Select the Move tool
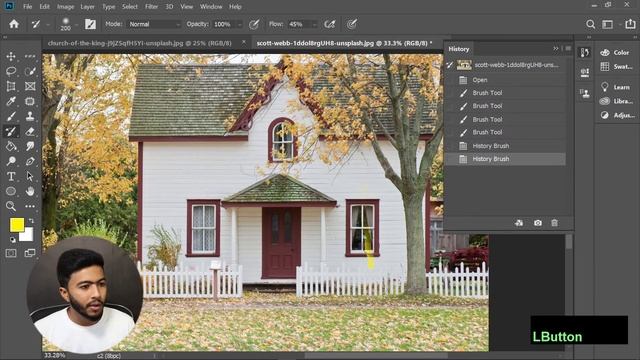Viewport: 640px width, 360px height. pyautogui.click(x=11, y=56)
